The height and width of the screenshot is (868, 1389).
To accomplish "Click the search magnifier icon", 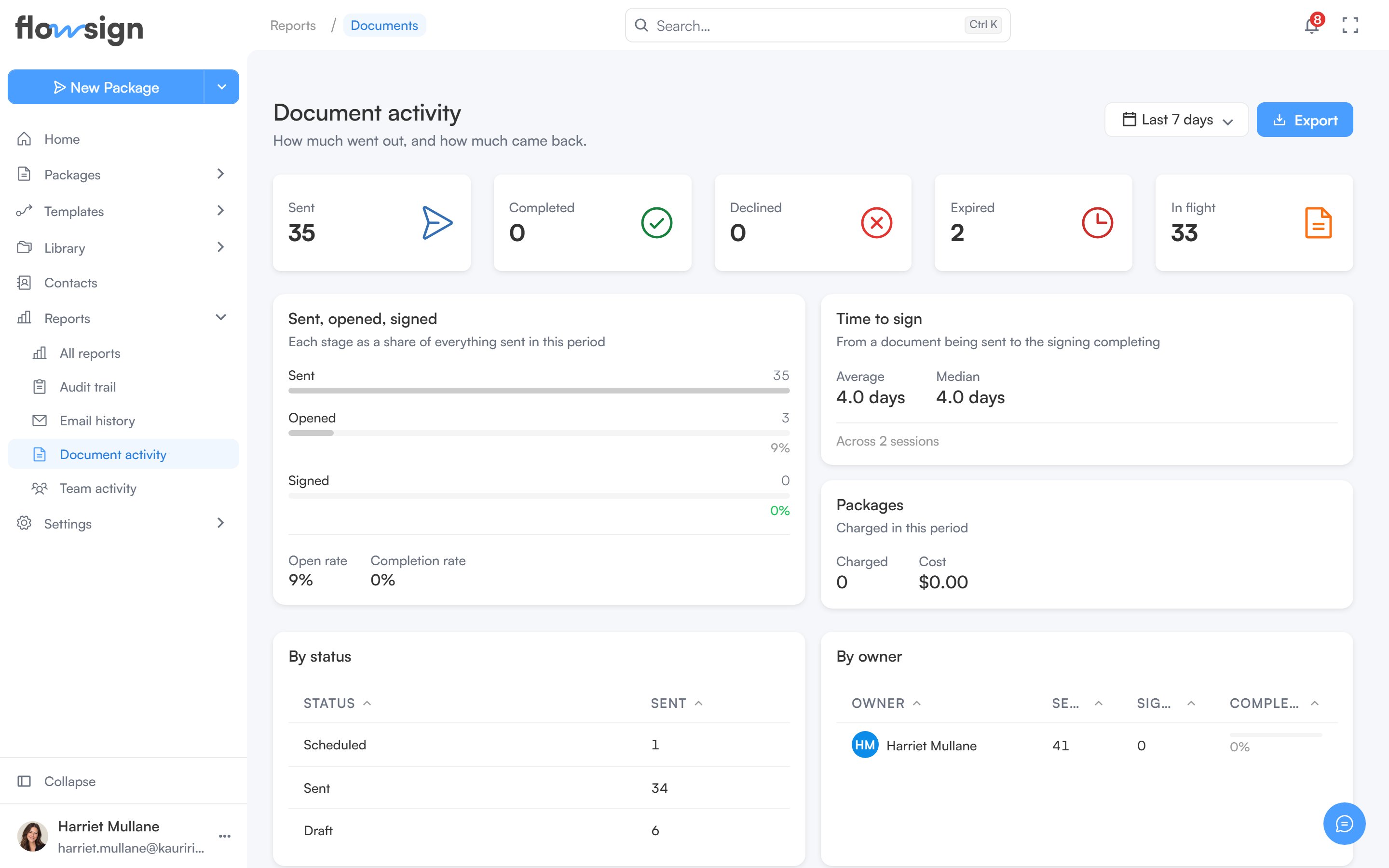I will coord(641,25).
